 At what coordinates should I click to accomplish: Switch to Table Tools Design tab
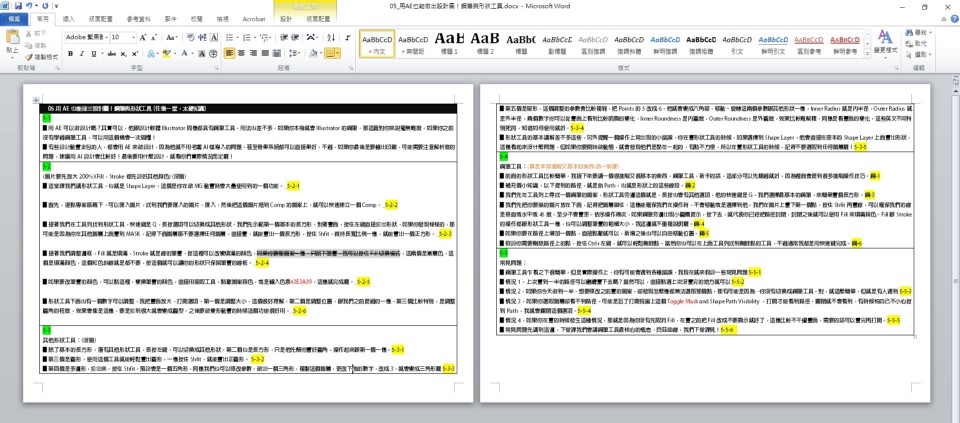pos(286,19)
